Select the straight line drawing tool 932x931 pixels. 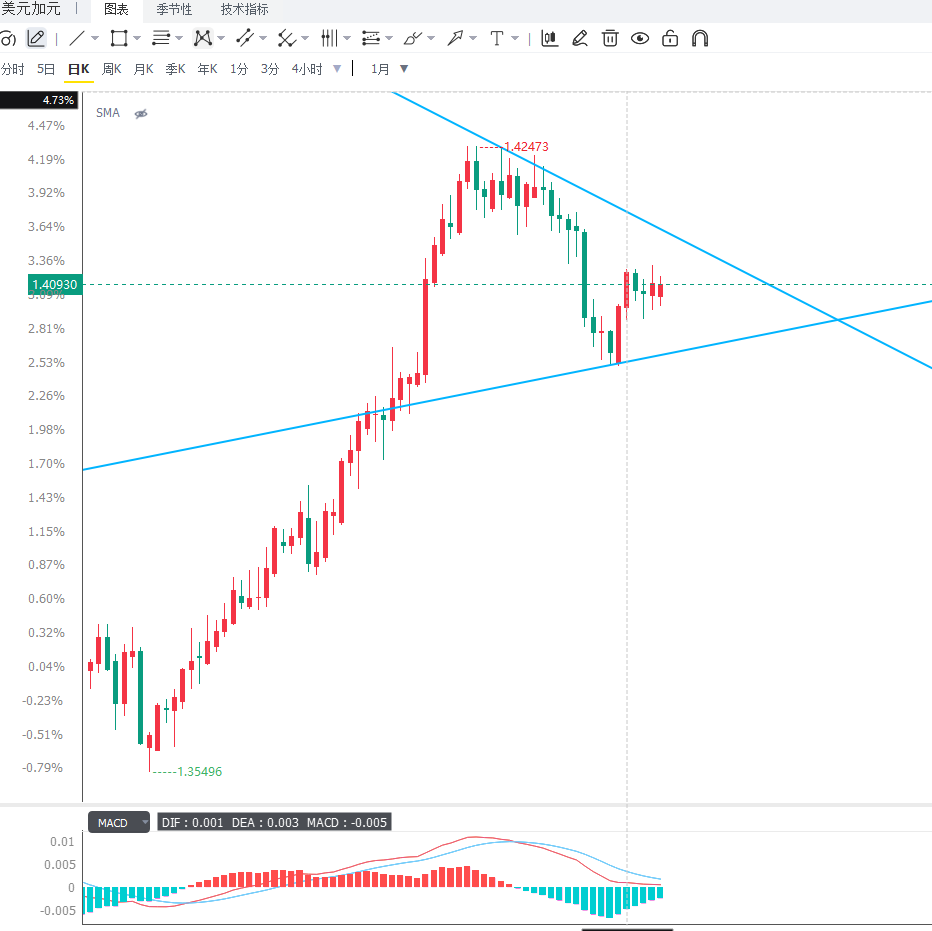[77, 39]
